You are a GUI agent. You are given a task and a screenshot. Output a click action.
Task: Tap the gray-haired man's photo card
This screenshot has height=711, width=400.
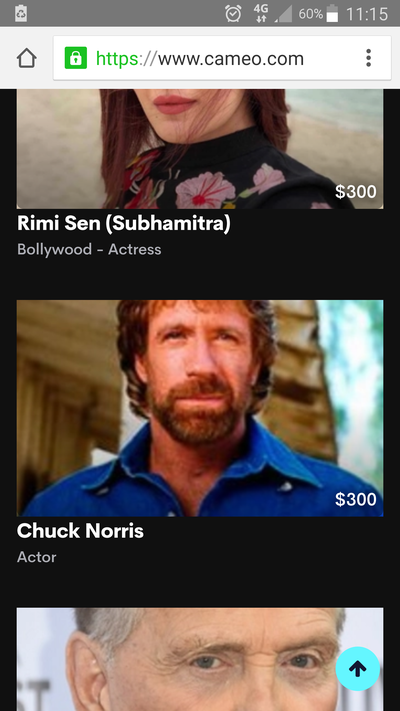200,659
